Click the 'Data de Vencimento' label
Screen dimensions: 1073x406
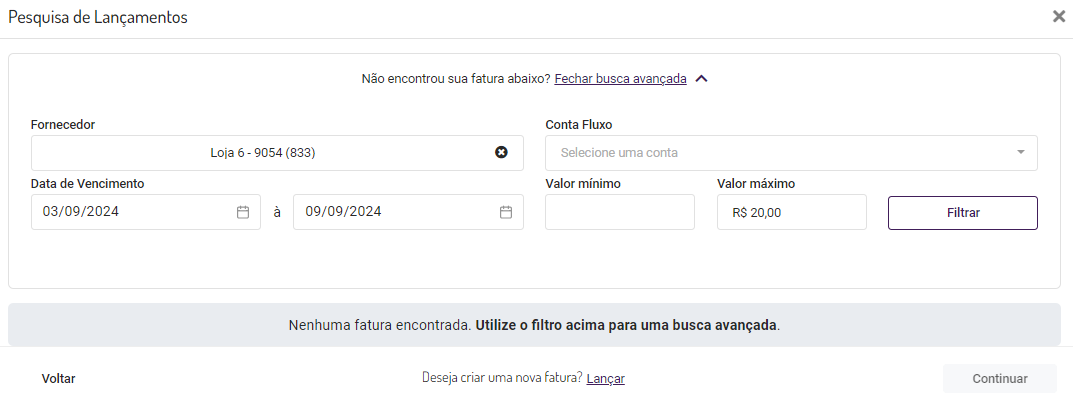(88, 184)
